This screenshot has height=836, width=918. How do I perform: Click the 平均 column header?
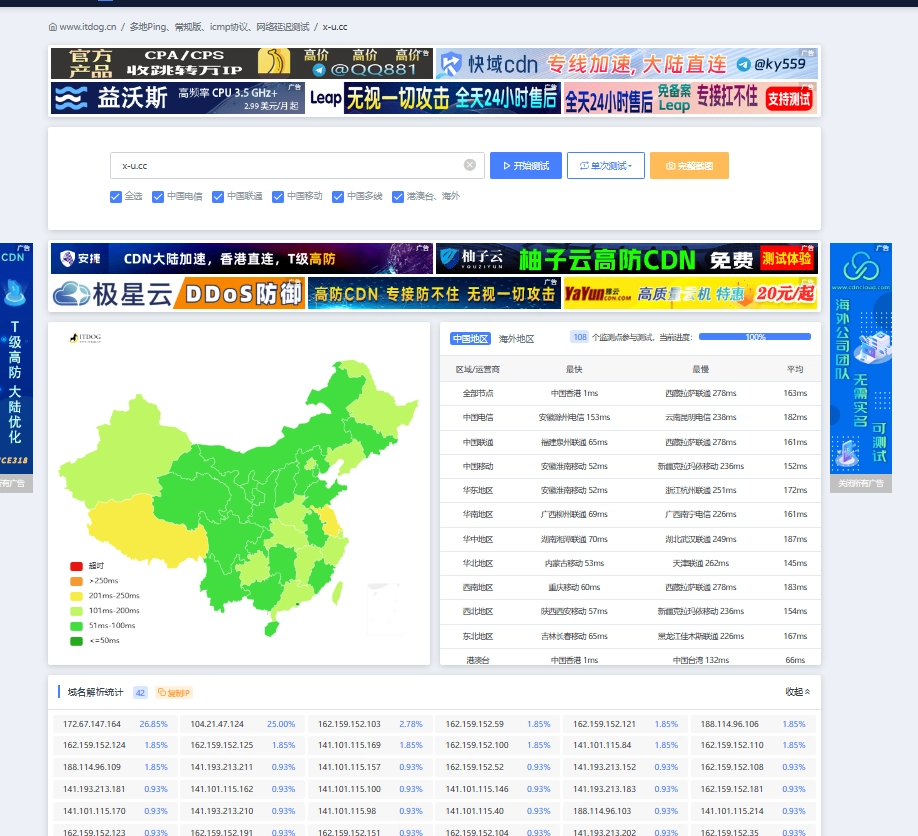tap(795, 369)
